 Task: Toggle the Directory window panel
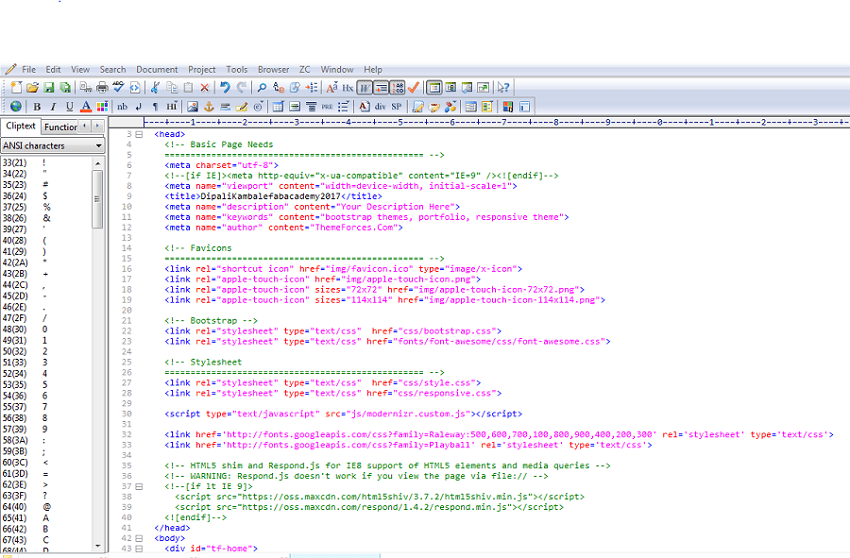click(x=450, y=87)
